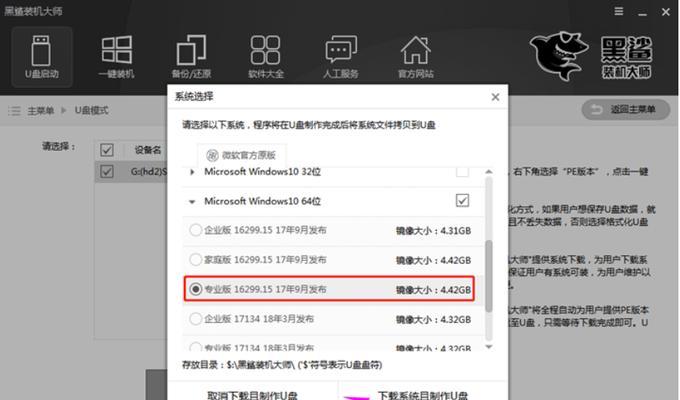Viewport: 680px width, 400px height.
Task: Click 镜像大小：4.31GB text
Action: pyautogui.click(x=433, y=231)
